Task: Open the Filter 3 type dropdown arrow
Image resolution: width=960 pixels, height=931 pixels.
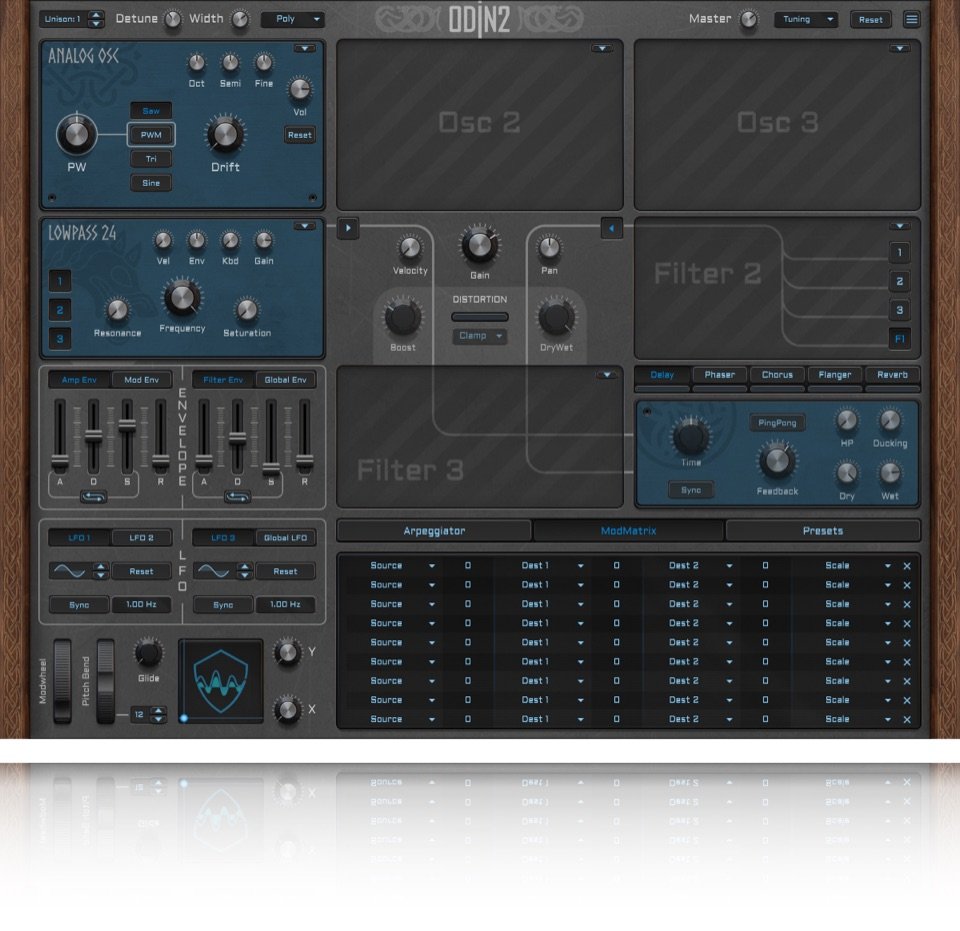Action: click(607, 375)
